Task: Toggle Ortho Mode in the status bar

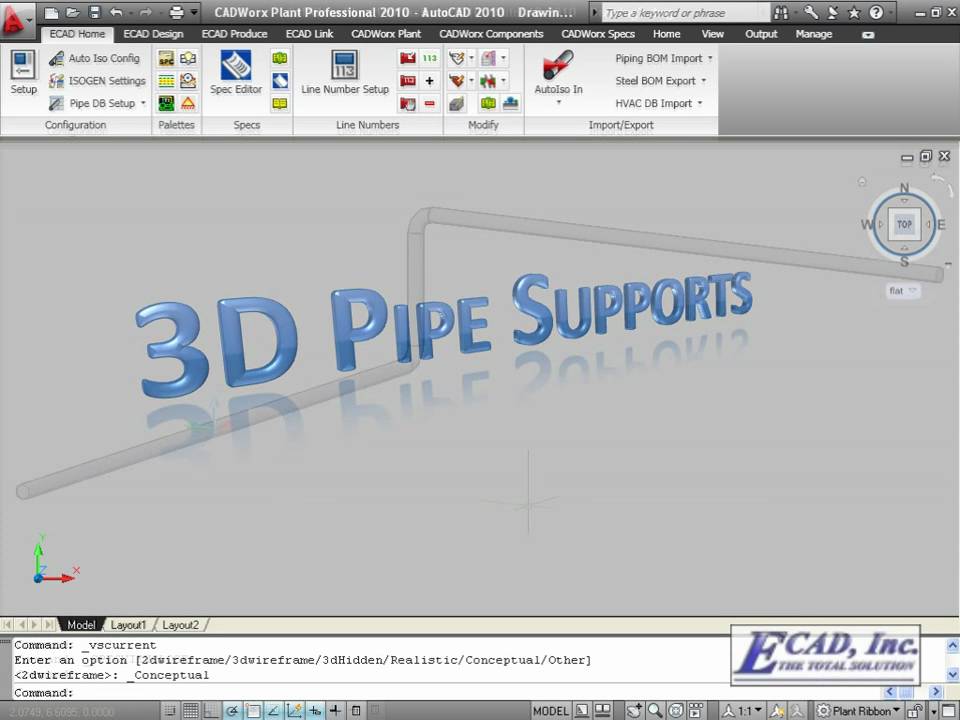Action: [211, 711]
